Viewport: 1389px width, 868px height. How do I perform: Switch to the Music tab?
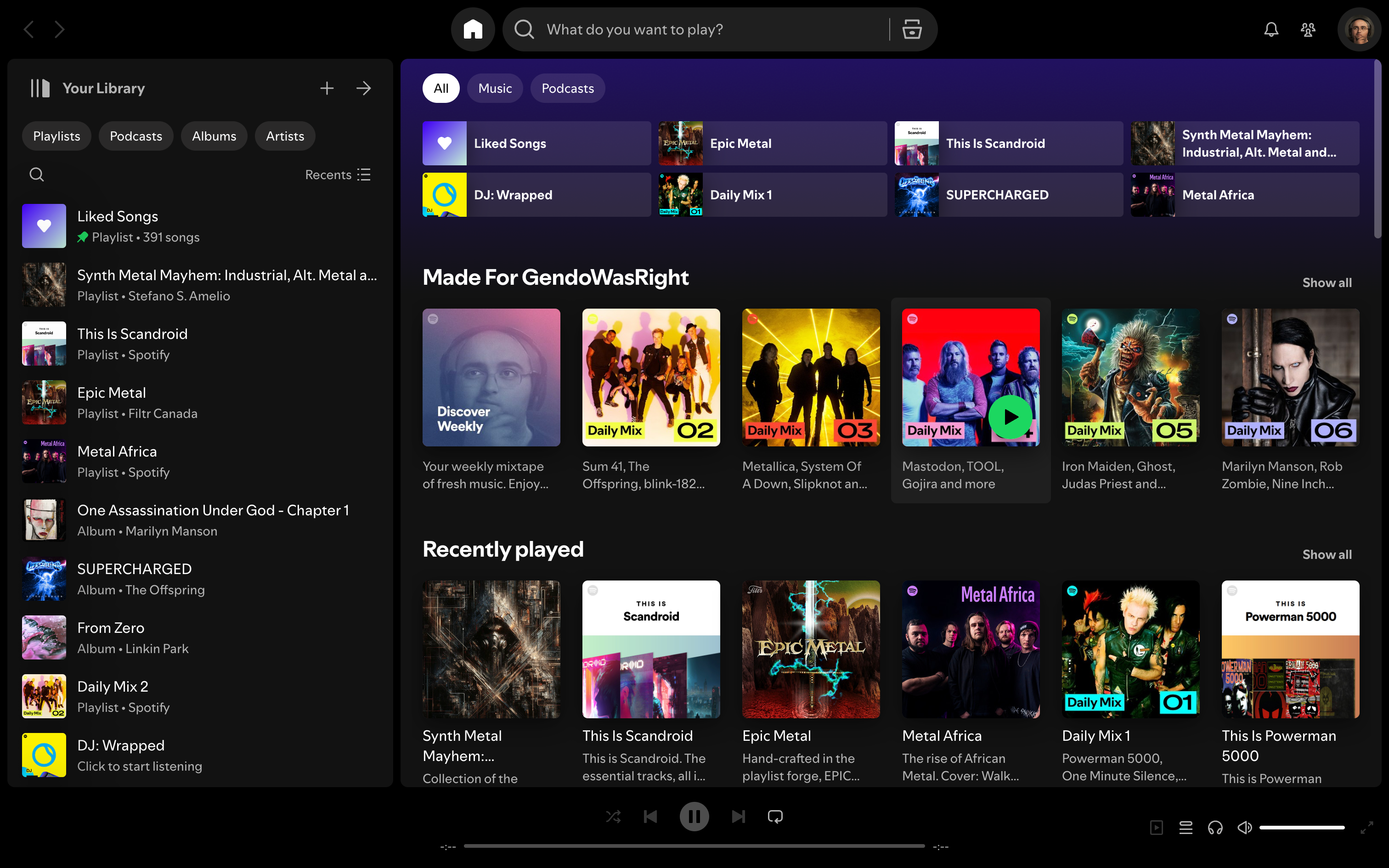495,88
